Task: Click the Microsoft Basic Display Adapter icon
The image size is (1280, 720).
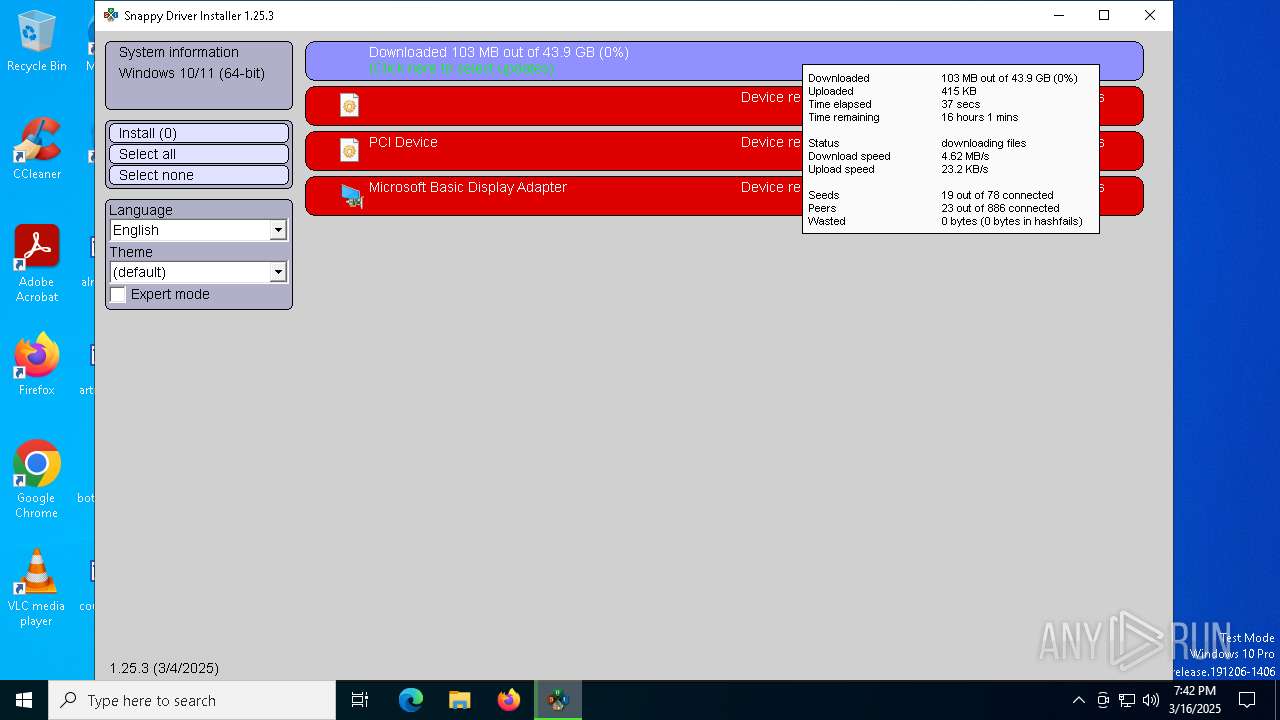Action: click(351, 196)
